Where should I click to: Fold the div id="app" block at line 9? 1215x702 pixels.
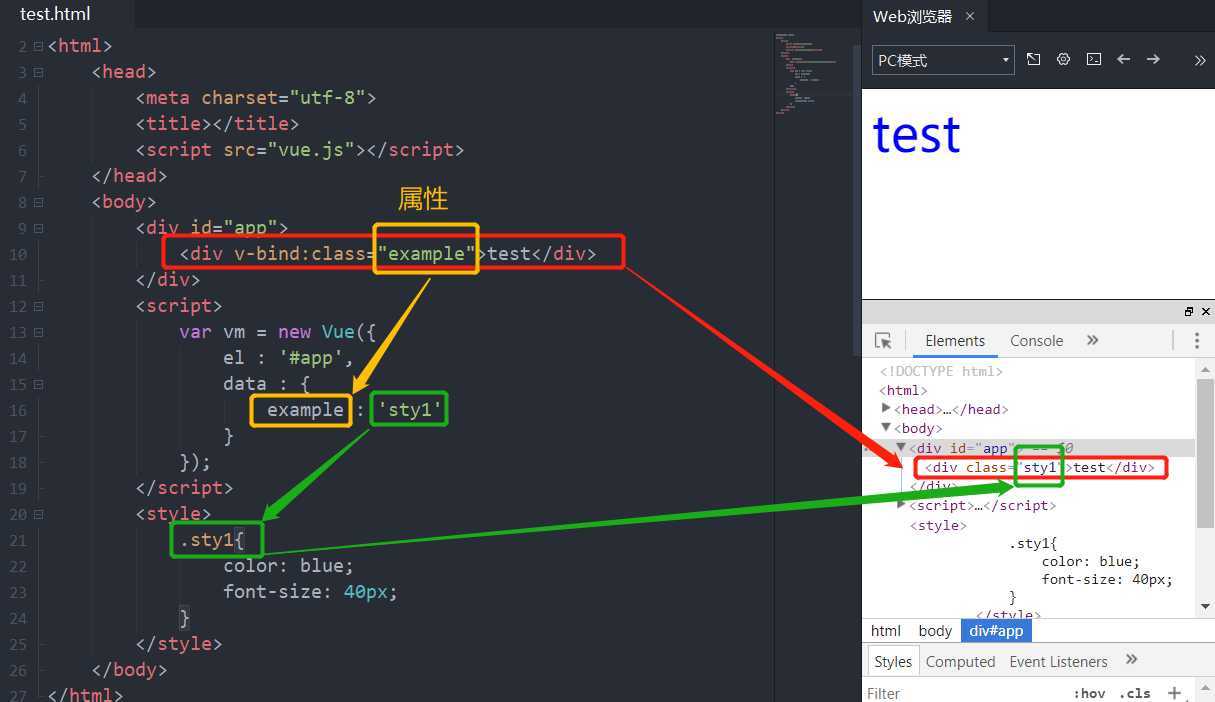[38, 228]
